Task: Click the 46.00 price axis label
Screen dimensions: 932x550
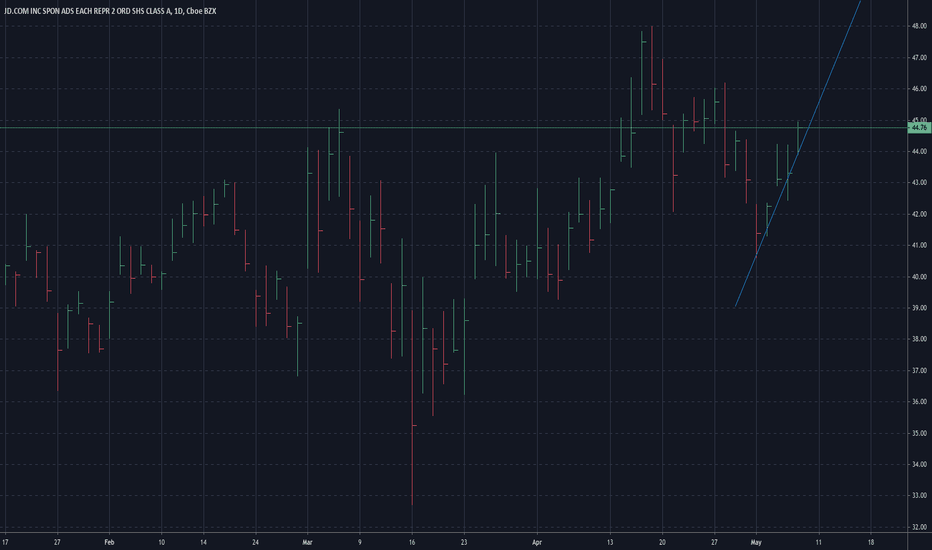Action: click(x=919, y=89)
